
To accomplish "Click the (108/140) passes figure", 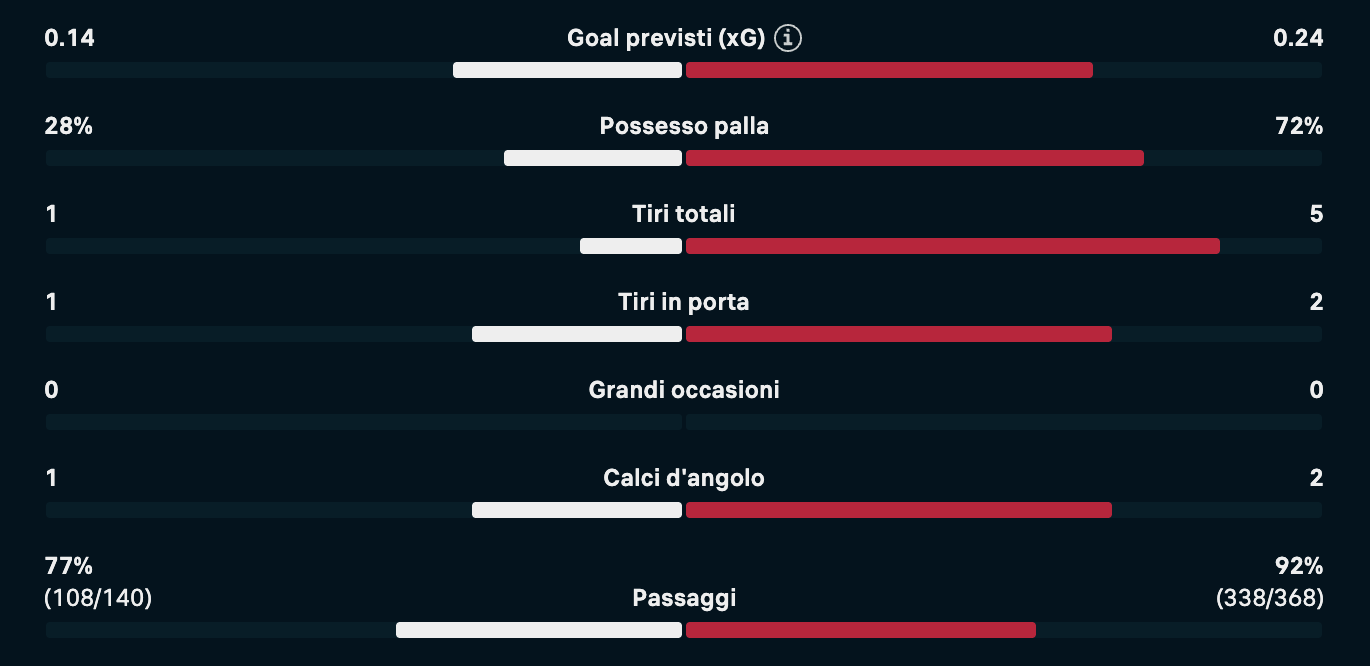I will pos(98,599).
